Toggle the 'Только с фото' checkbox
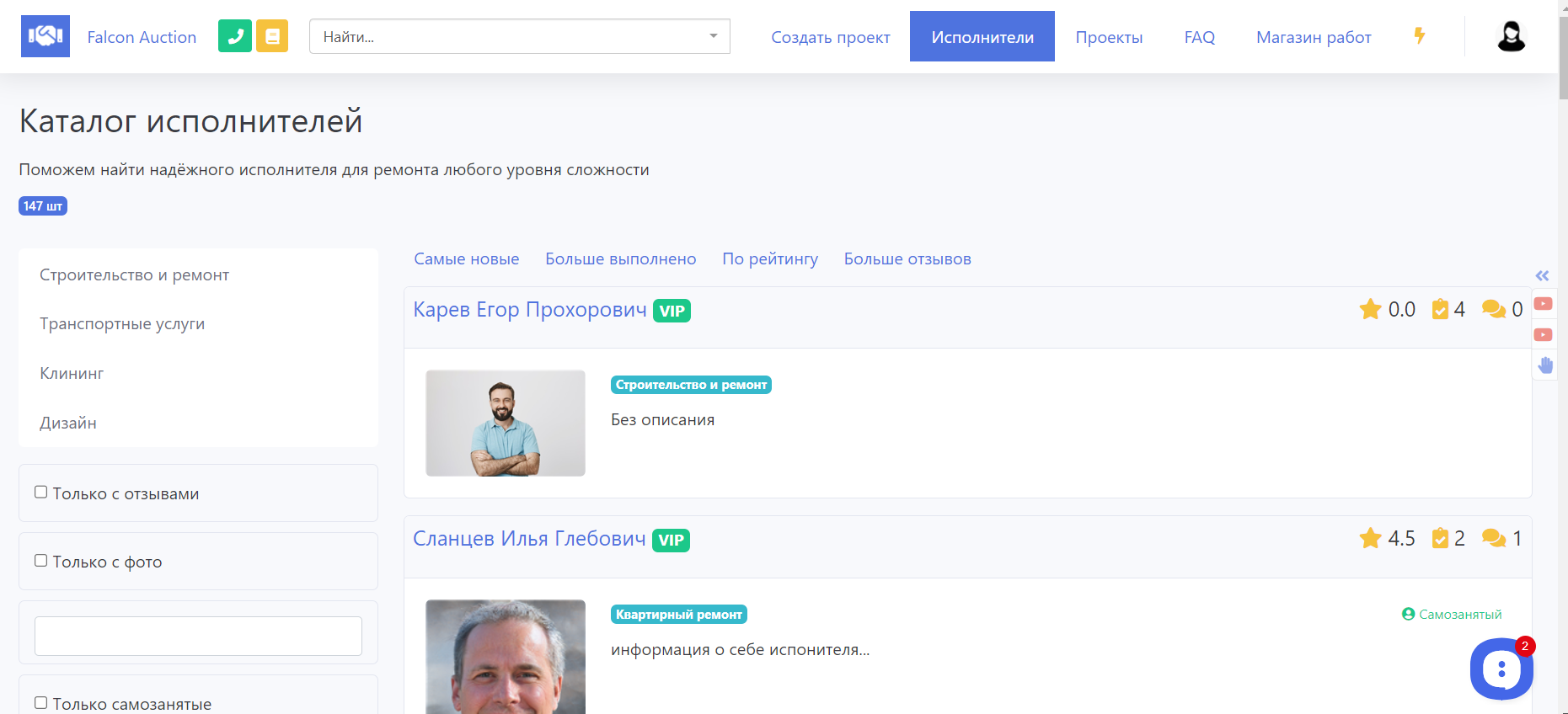This screenshot has height=714, width=1568. pyautogui.click(x=40, y=561)
